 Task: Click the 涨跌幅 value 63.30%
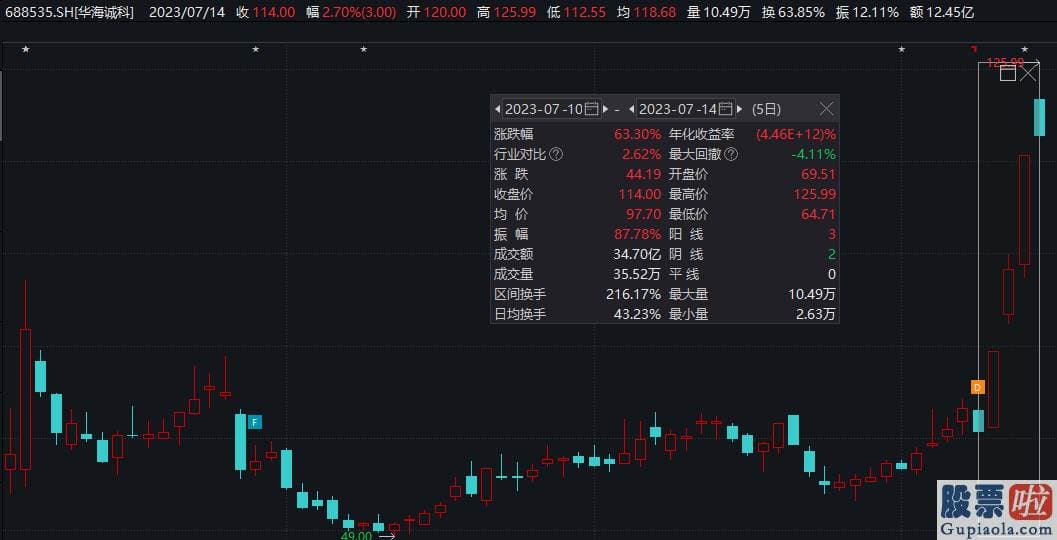(x=637, y=134)
